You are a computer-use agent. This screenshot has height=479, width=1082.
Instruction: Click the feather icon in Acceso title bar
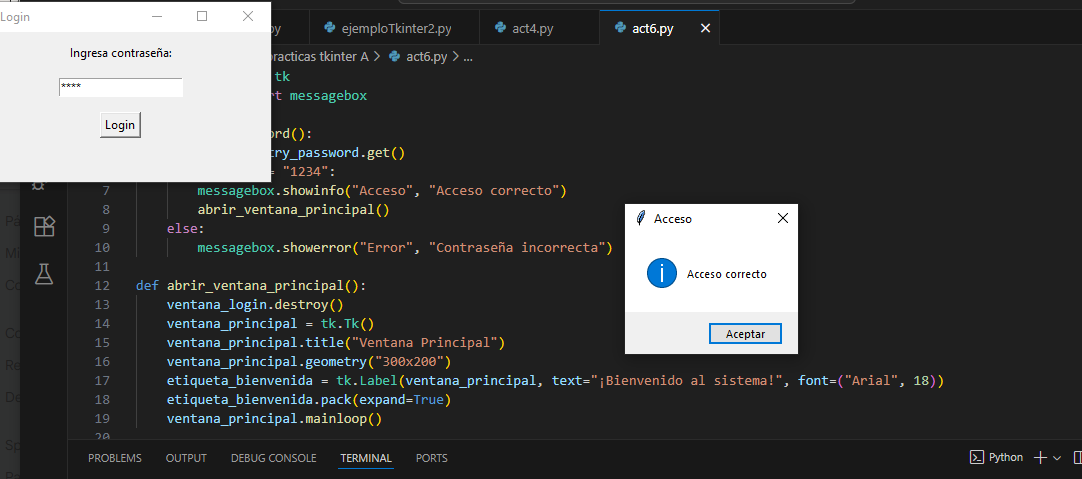tap(641, 218)
